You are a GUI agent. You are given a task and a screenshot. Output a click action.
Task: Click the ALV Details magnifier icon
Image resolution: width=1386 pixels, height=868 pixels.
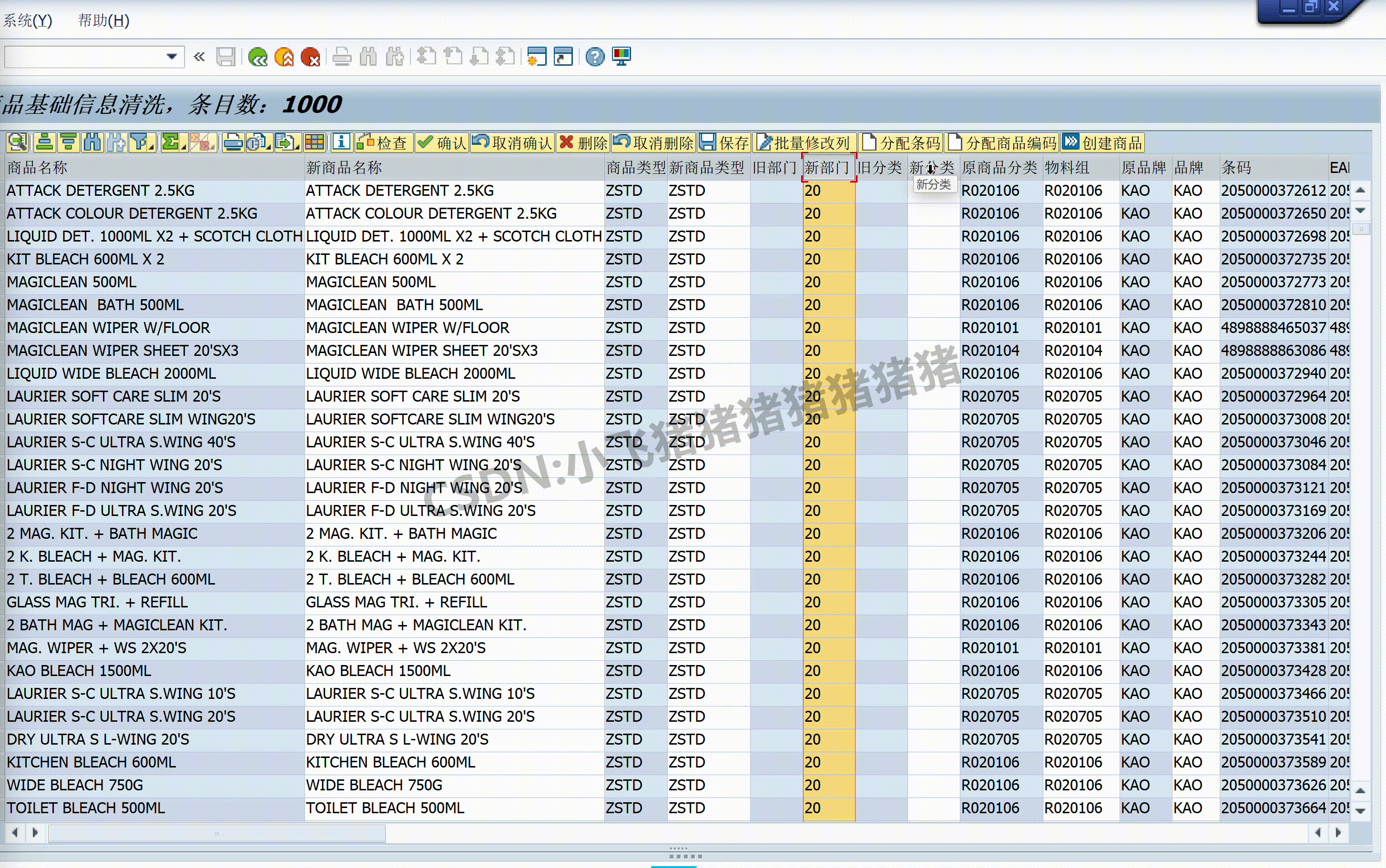coord(18,142)
